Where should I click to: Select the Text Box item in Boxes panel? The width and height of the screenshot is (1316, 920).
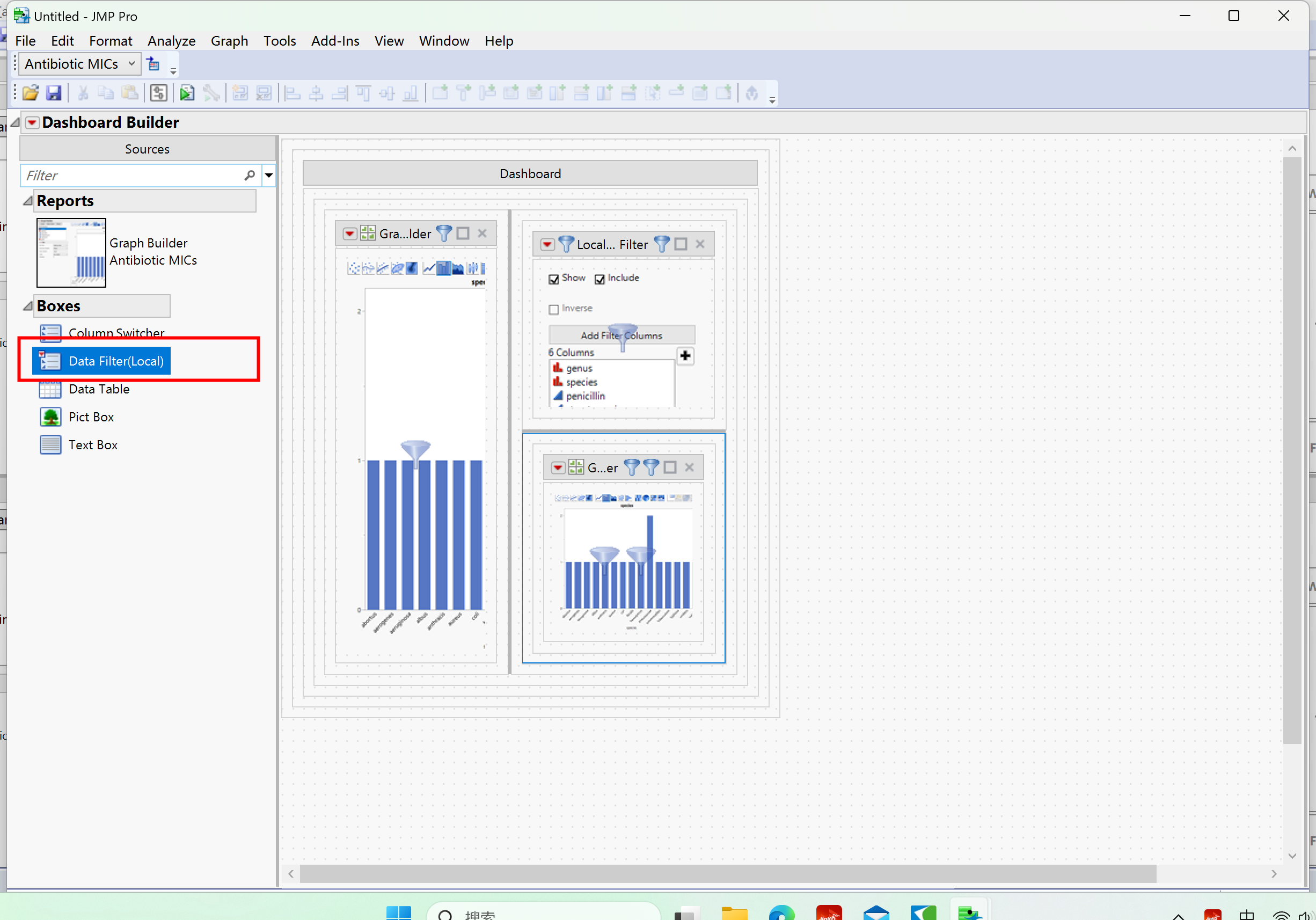[x=93, y=444]
